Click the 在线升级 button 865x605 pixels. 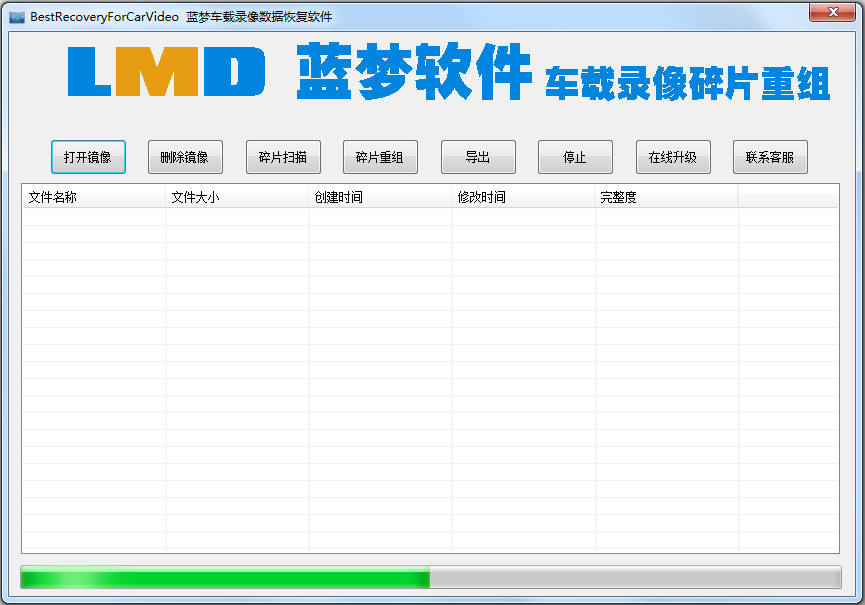coord(673,157)
